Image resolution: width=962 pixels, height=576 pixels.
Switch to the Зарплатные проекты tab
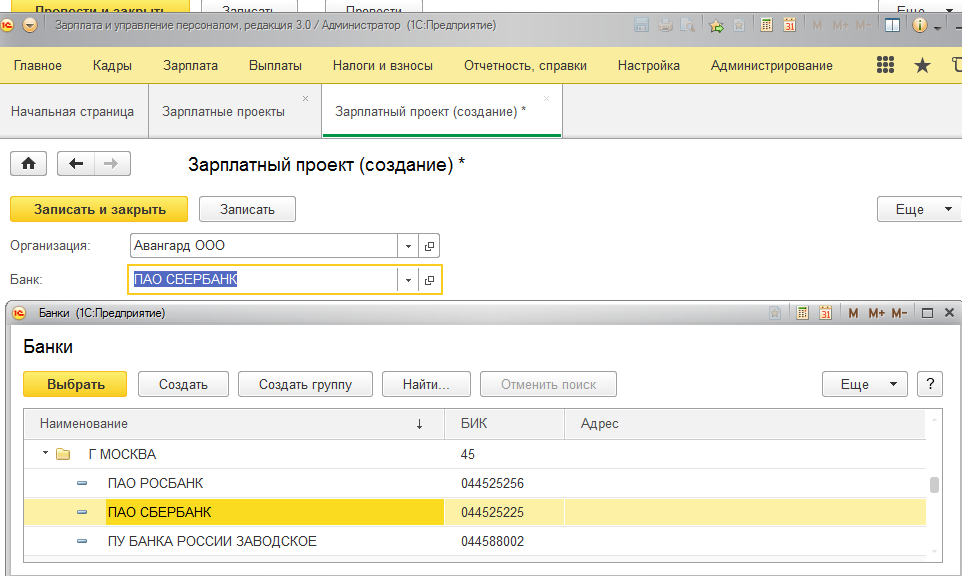click(x=223, y=111)
